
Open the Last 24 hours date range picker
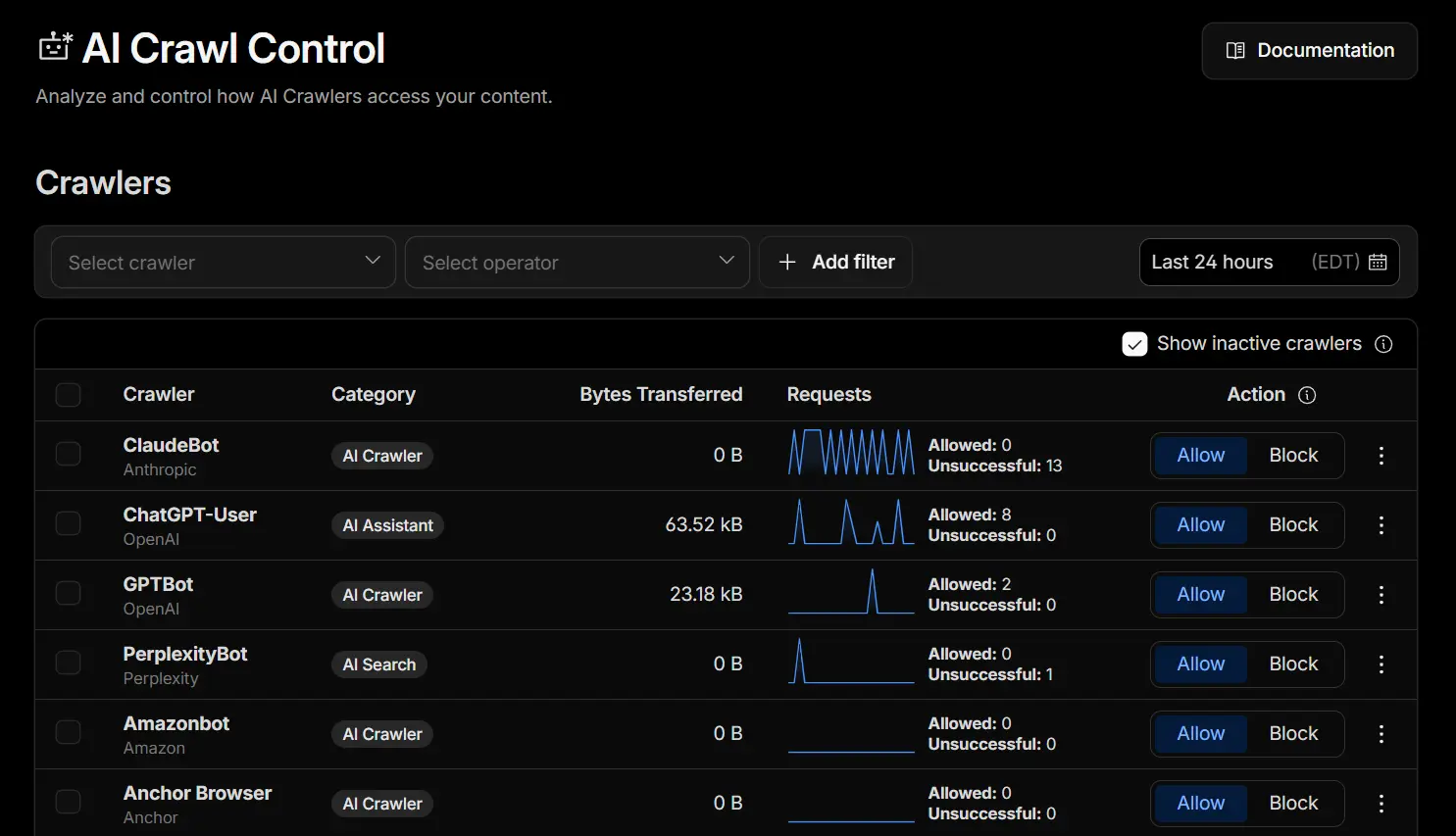coord(1269,262)
